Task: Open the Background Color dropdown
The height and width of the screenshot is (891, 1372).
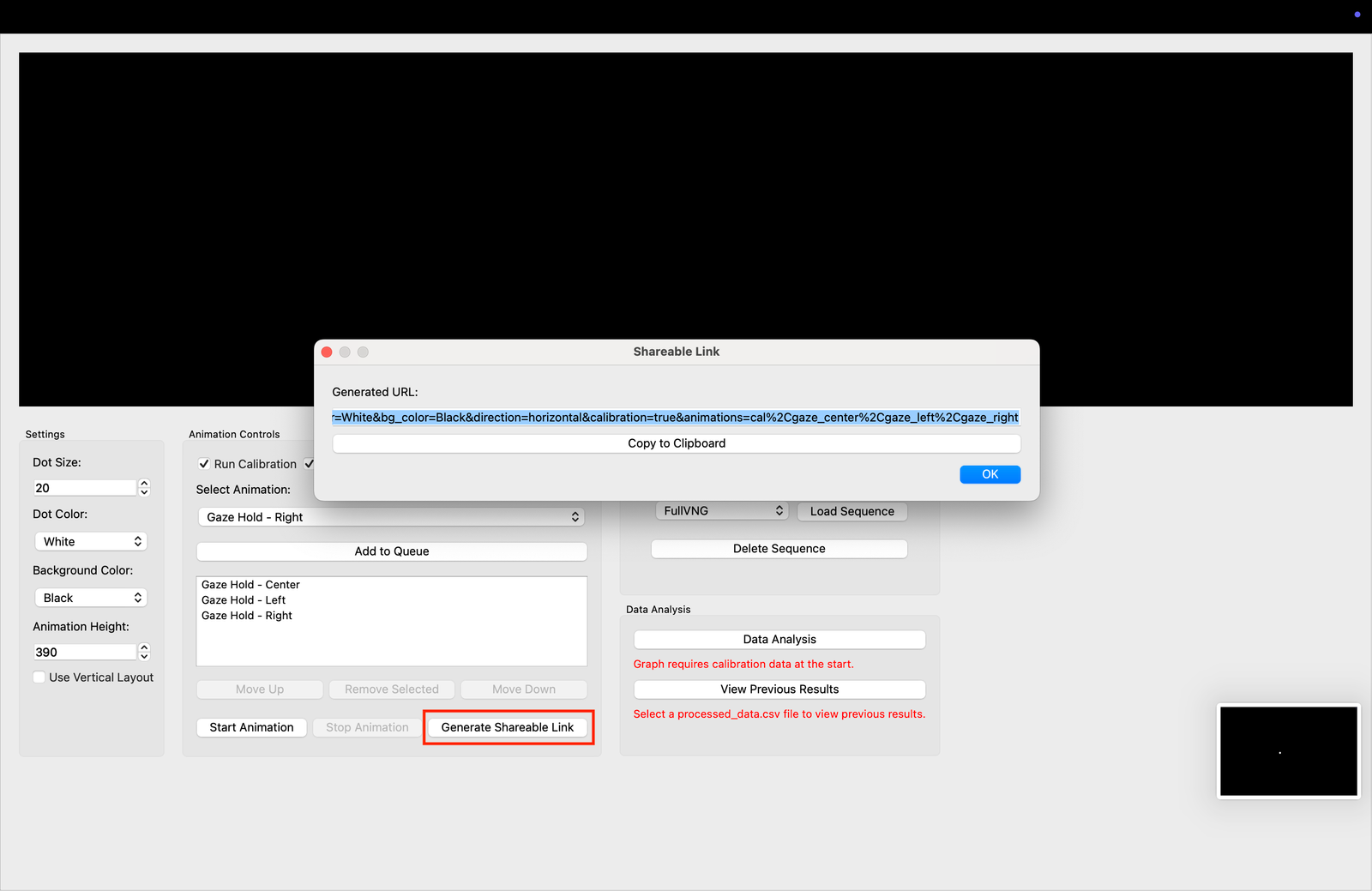Action: click(x=91, y=598)
